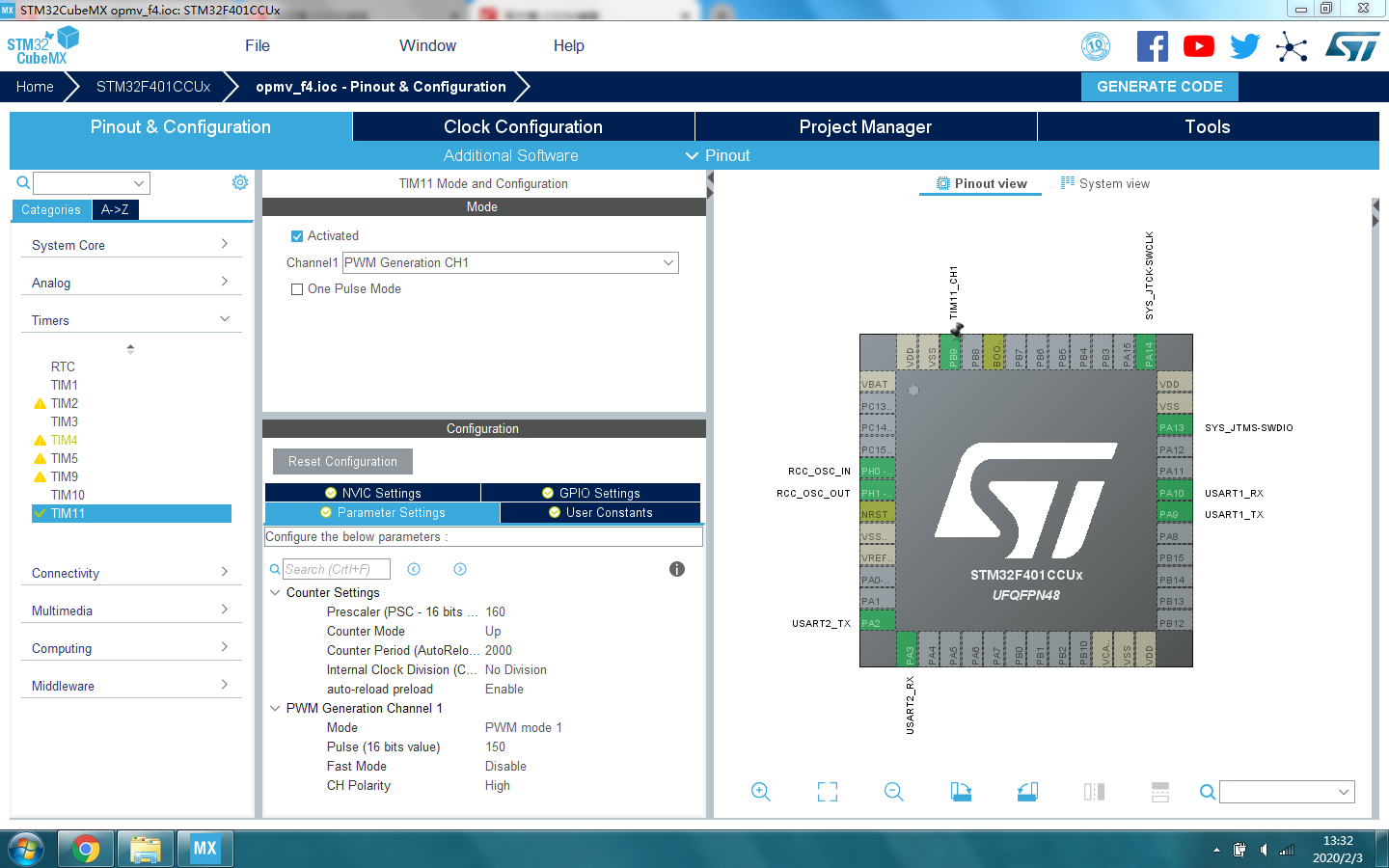The height and width of the screenshot is (868, 1389).
Task: Expand the Analog category
Action: point(131,283)
